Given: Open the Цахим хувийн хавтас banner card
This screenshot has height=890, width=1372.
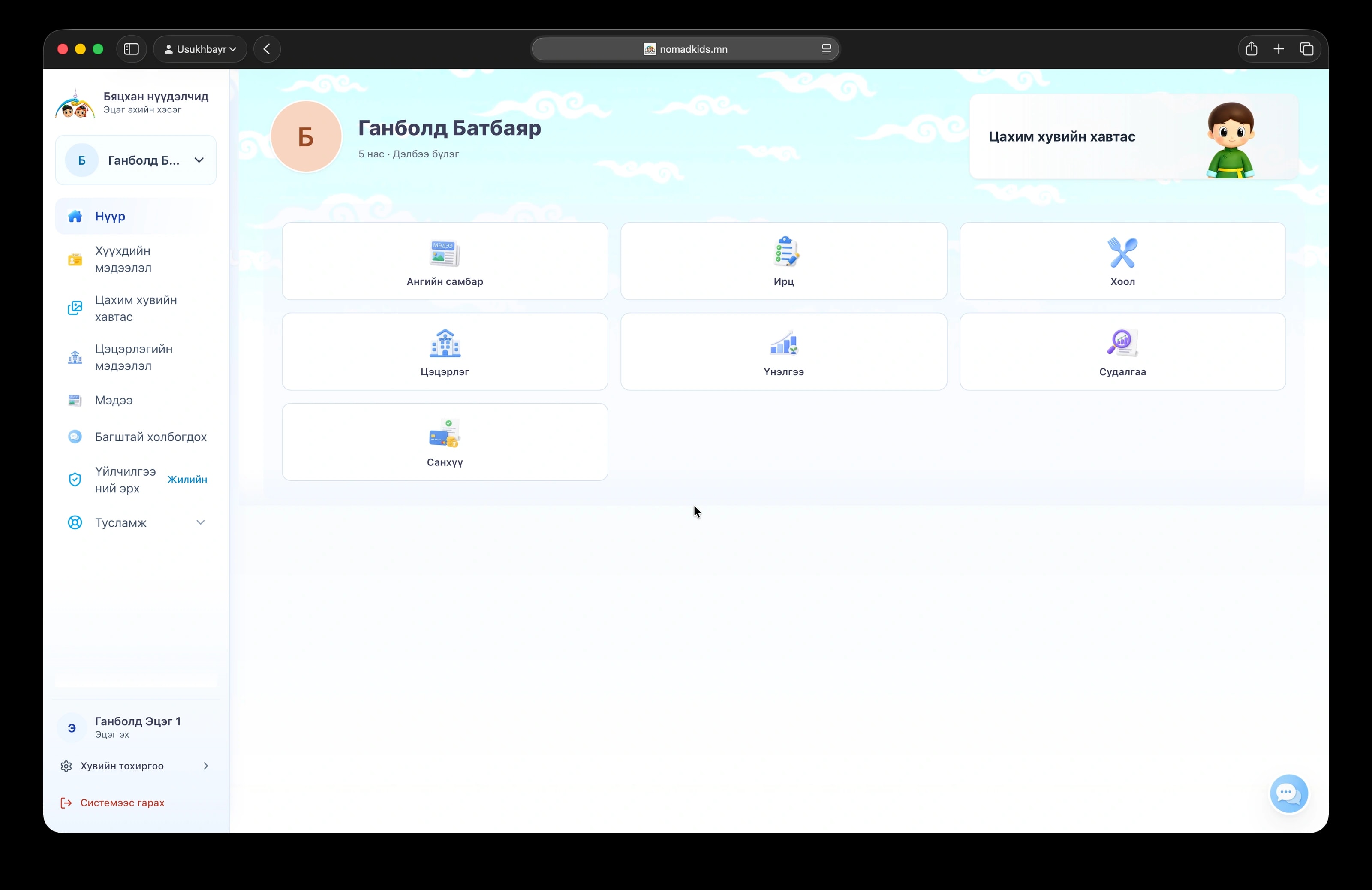Looking at the screenshot, I should coord(1133,137).
